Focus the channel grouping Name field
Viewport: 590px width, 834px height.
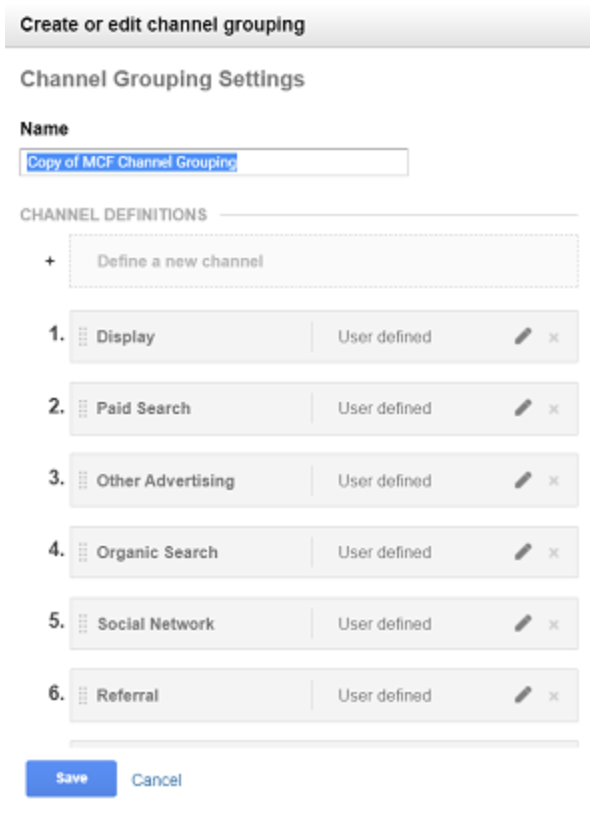pyautogui.click(x=214, y=162)
